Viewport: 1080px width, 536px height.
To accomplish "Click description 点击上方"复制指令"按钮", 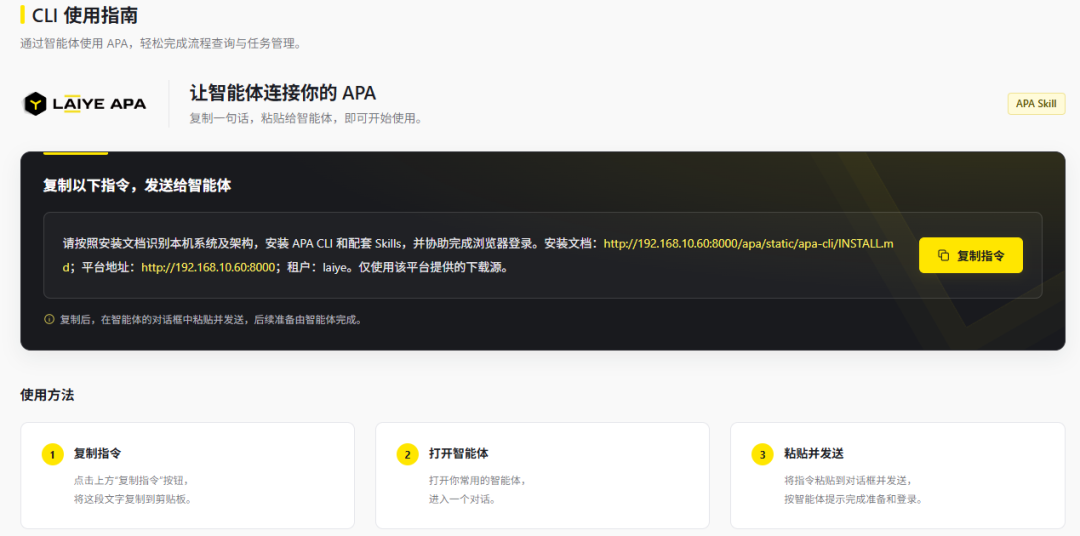I will click(x=131, y=481).
